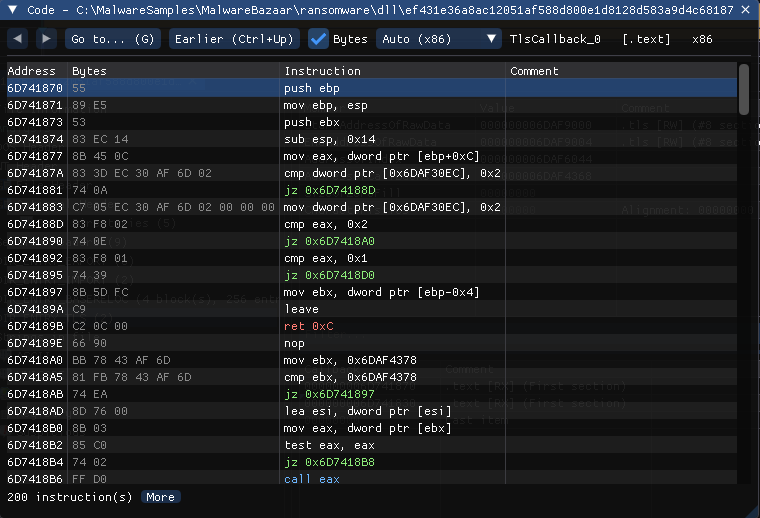Open the Auto (x86) architecture dropdown
The height and width of the screenshot is (518, 760).
pyautogui.click(x=439, y=39)
